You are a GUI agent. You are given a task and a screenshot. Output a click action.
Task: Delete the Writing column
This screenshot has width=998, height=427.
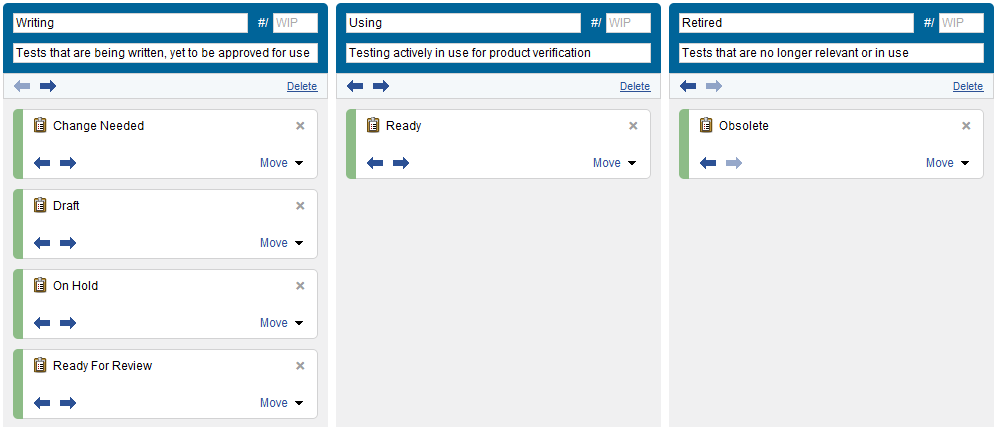point(302,87)
